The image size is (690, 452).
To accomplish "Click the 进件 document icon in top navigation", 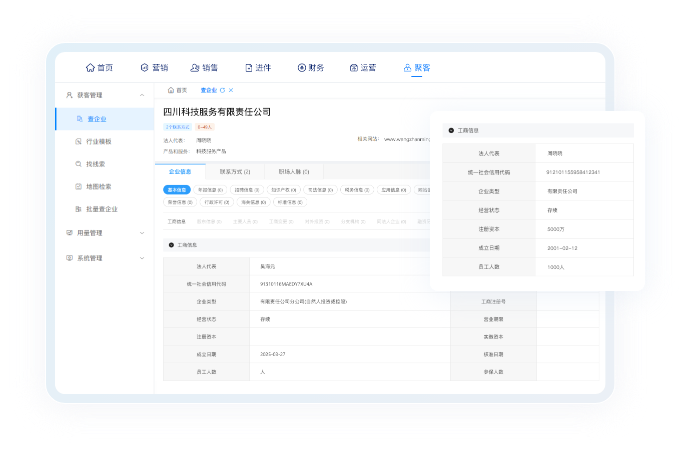I will (248, 68).
